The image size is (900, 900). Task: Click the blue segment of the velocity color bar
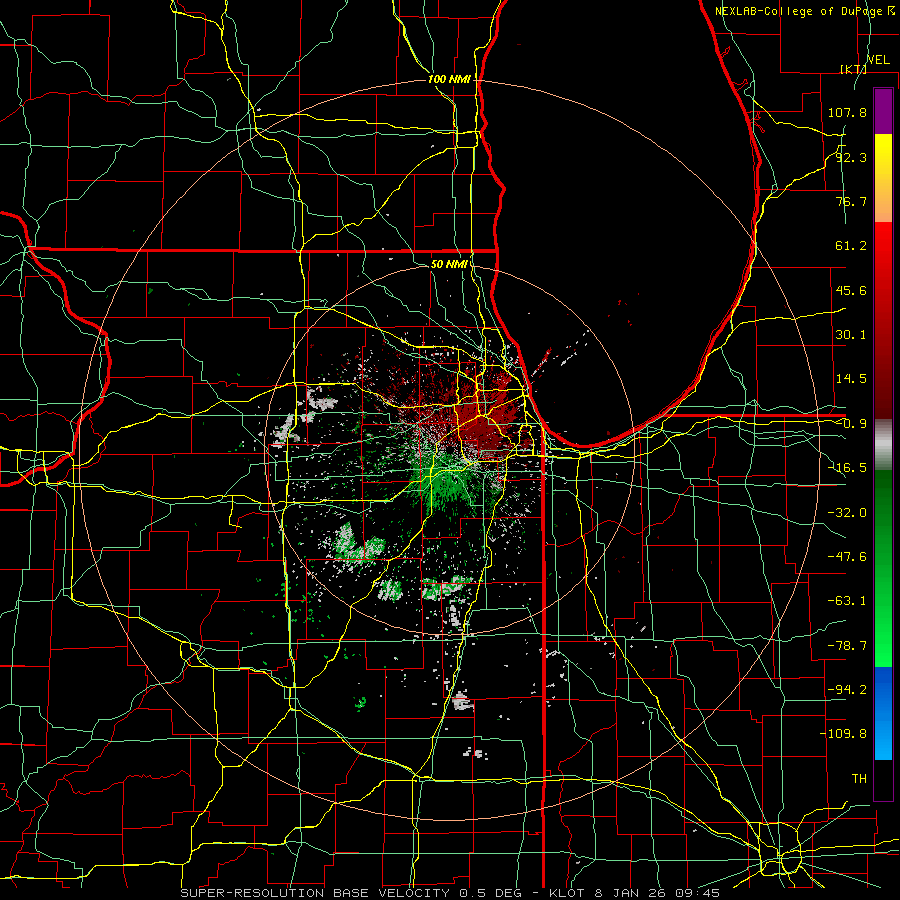tap(883, 712)
